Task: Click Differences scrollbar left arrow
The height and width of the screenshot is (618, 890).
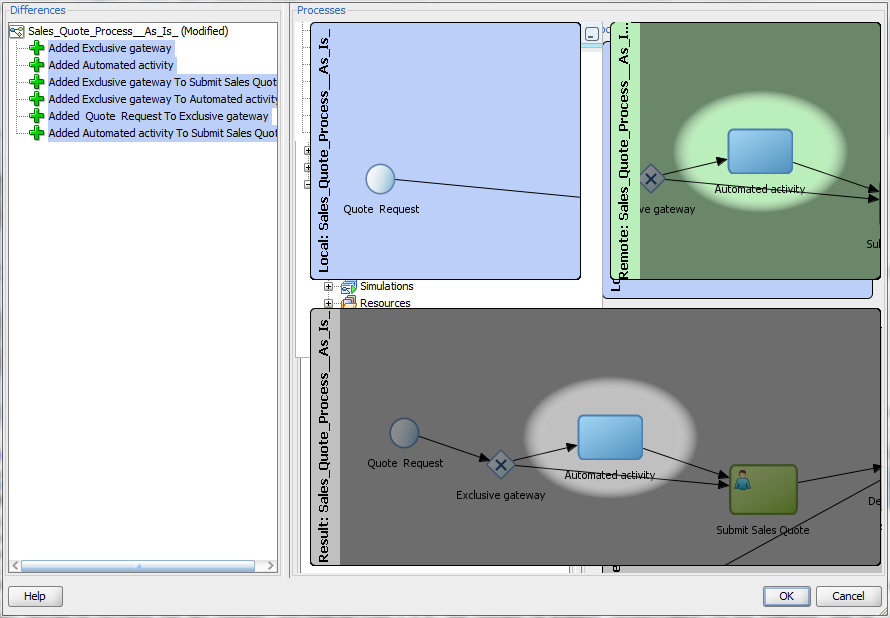Action: coord(15,566)
